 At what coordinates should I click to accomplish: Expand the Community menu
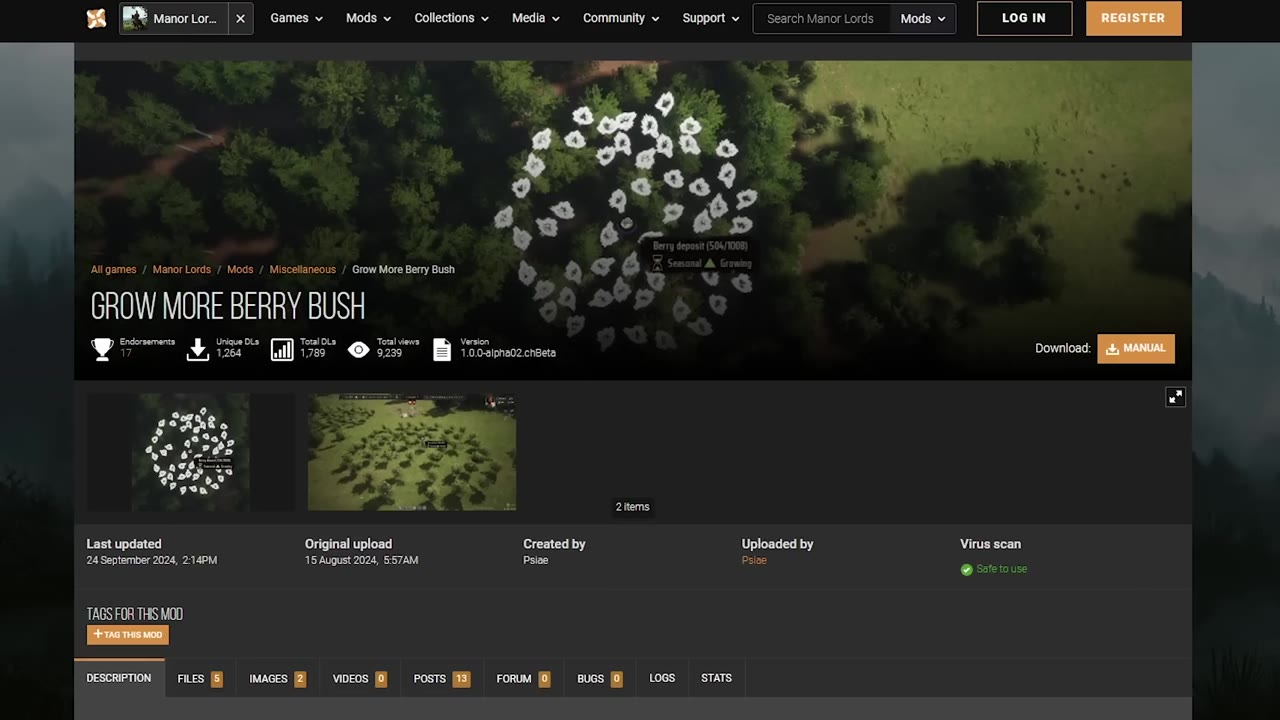[x=621, y=18]
